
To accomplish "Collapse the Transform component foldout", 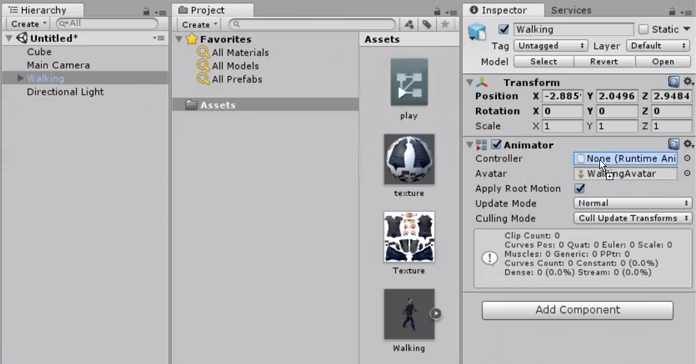I will pos(470,82).
